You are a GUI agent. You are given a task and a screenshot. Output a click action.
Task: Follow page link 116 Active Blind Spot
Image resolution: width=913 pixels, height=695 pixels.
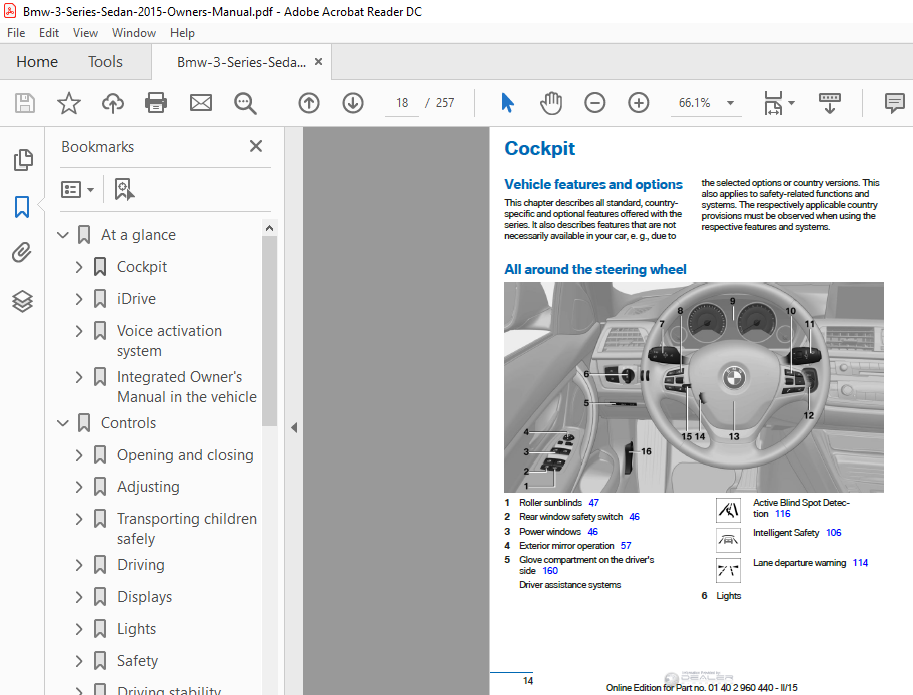[x=783, y=513]
